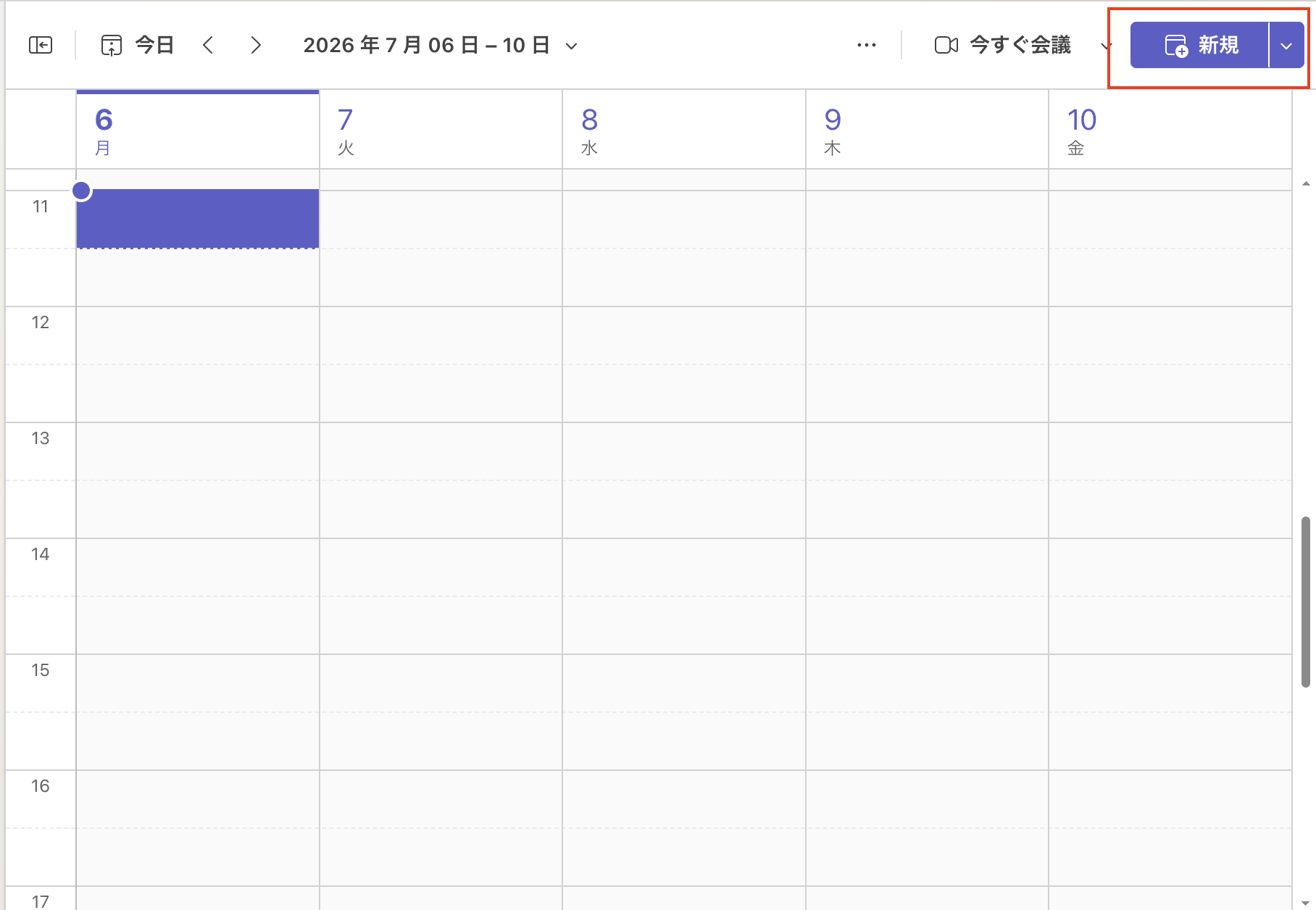The width and height of the screenshot is (1316, 910).
Task: Expand the 今すぐ会議 dropdown chevron
Action: coord(1106,46)
